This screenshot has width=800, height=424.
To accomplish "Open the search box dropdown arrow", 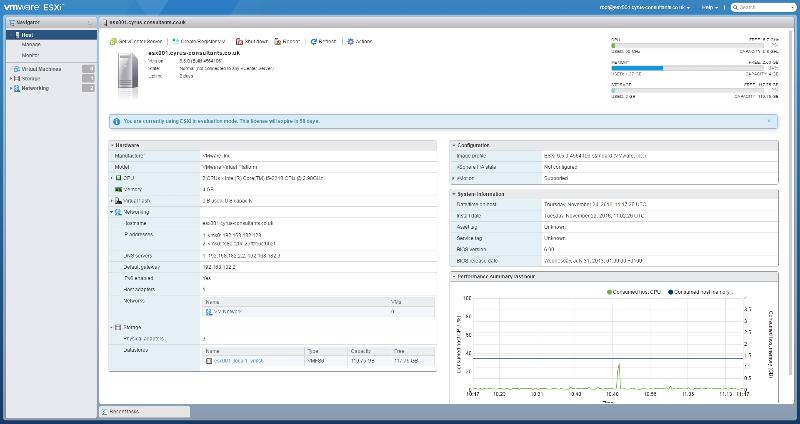I will 791,7.
